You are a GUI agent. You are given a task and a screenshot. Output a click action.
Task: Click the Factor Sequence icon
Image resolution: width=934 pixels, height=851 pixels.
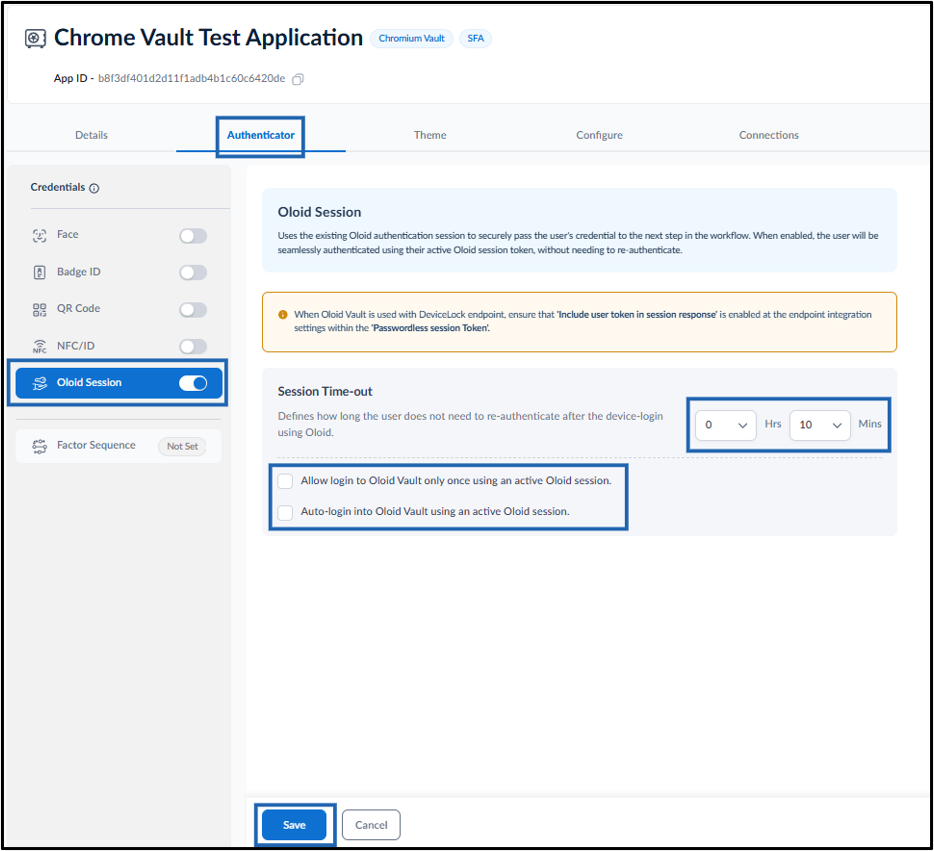click(39, 446)
